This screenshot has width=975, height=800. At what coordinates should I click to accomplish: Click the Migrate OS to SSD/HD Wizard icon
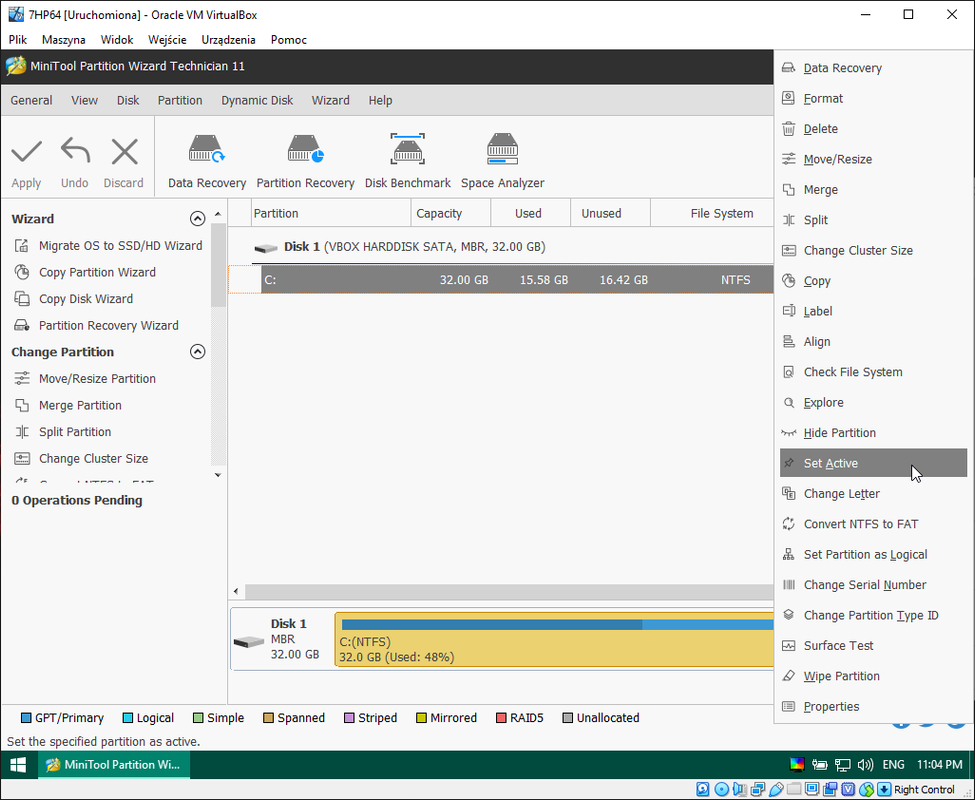(x=22, y=246)
